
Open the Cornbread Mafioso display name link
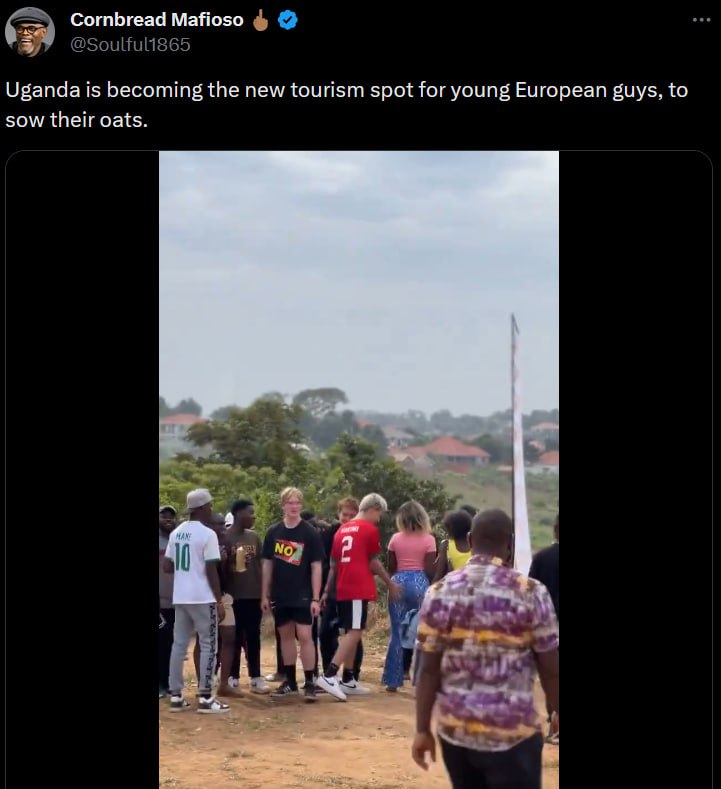click(157, 20)
